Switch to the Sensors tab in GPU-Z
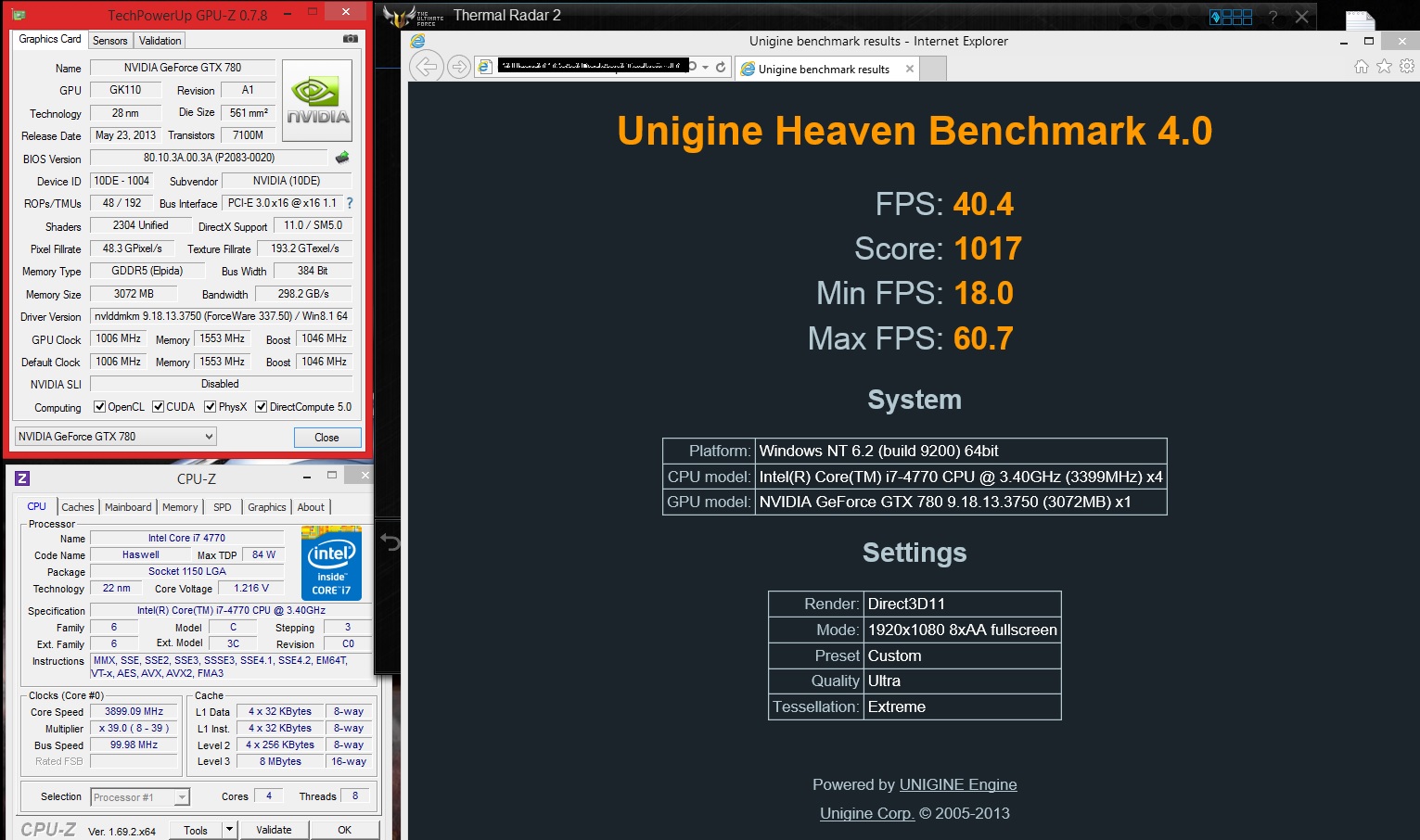This screenshot has height=840, width=1420. (x=110, y=41)
